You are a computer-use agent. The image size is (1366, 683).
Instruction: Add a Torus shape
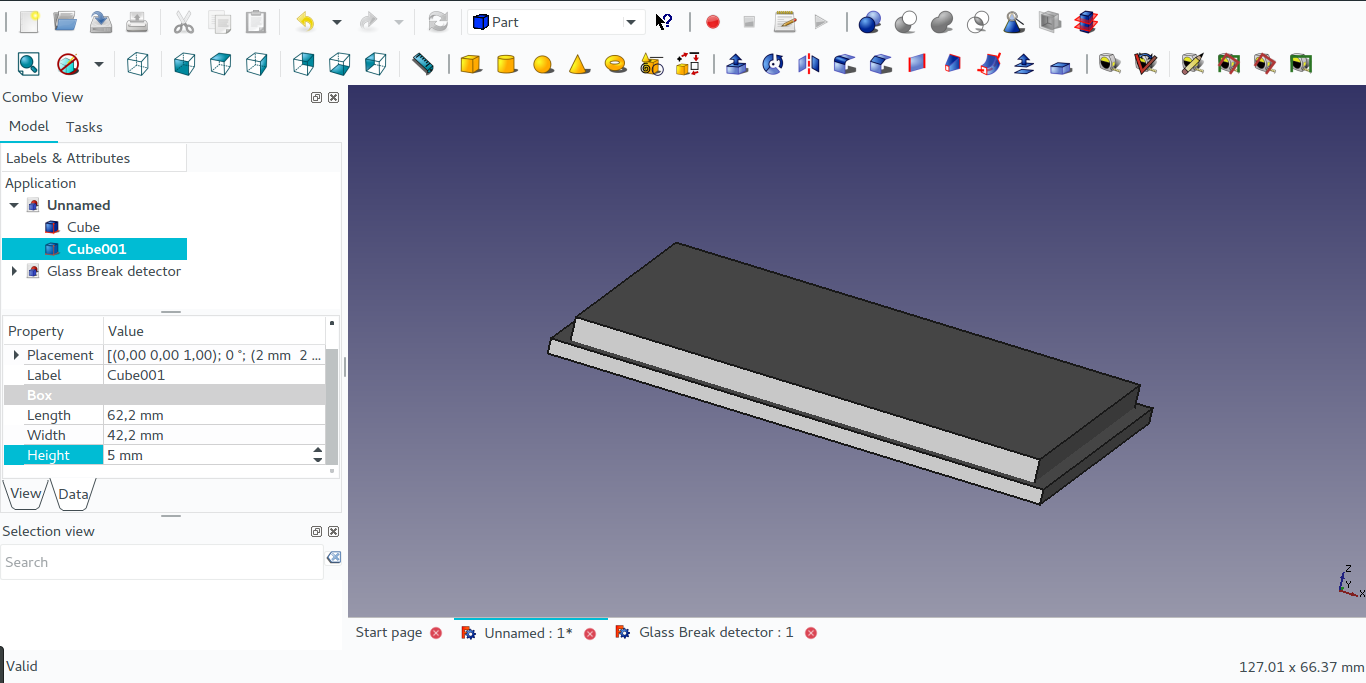coord(616,63)
